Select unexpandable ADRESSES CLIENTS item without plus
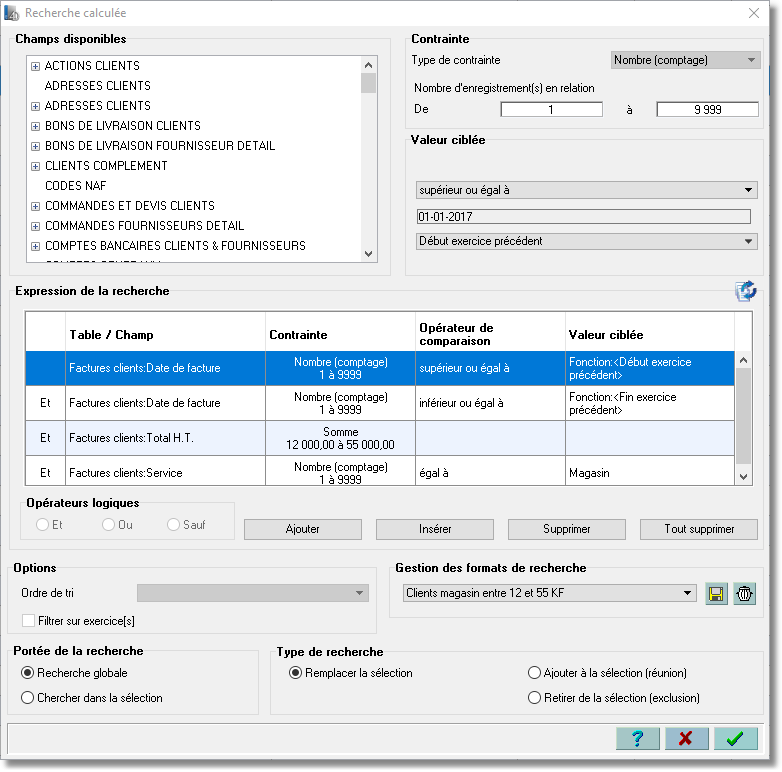 coord(98,86)
